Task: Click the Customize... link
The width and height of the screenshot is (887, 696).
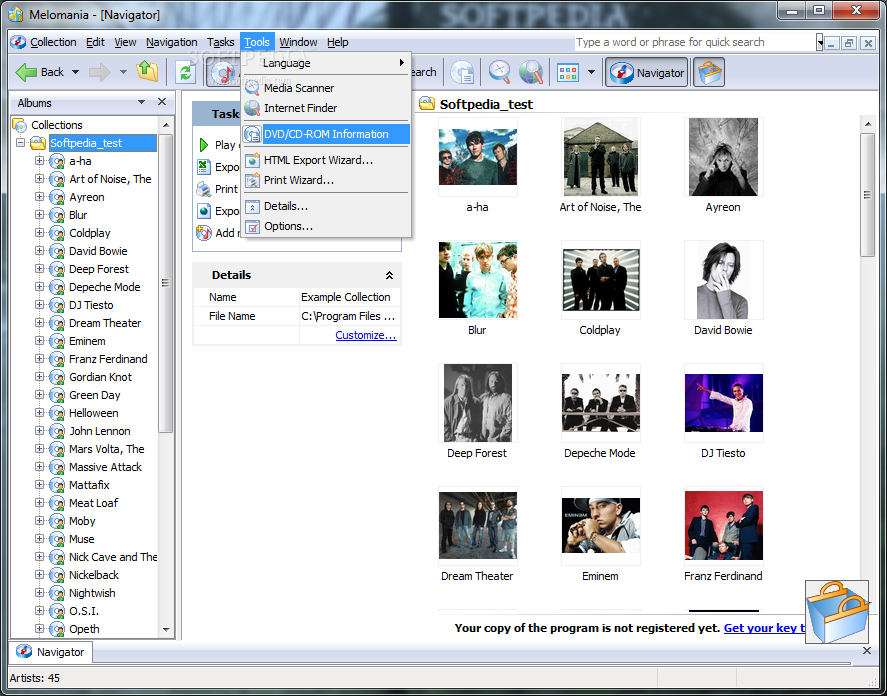Action: coord(366,335)
